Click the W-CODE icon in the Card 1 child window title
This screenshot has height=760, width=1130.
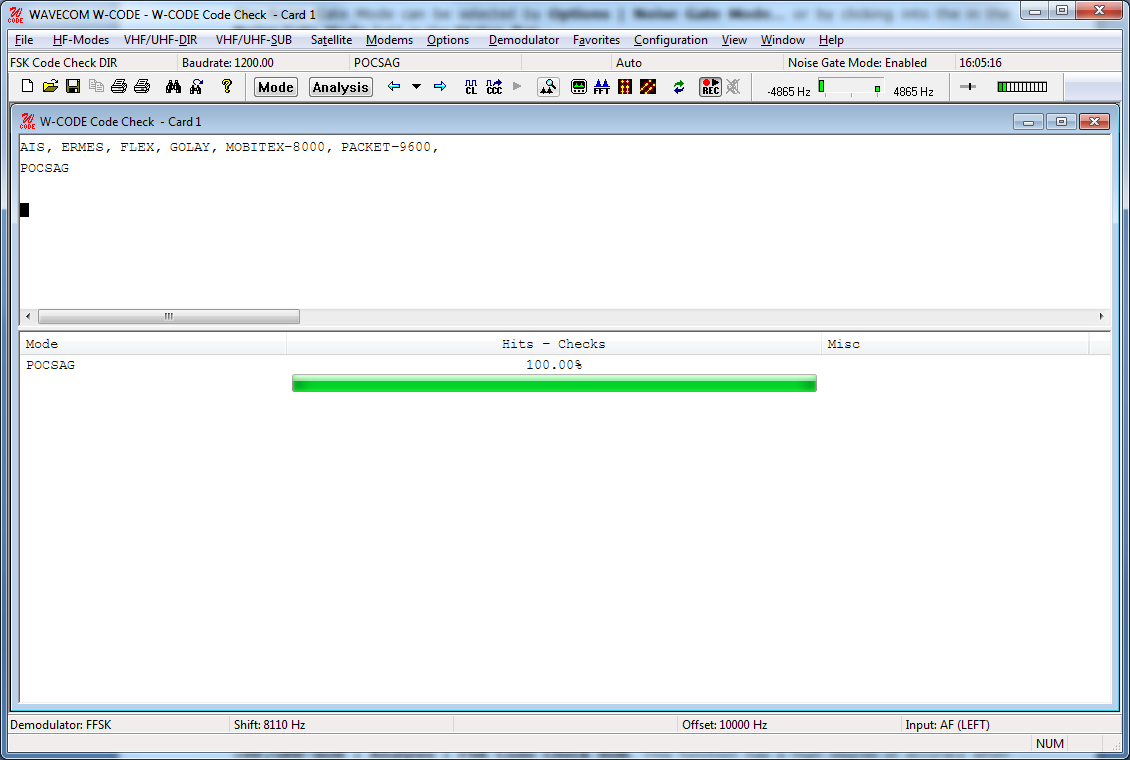click(x=27, y=121)
